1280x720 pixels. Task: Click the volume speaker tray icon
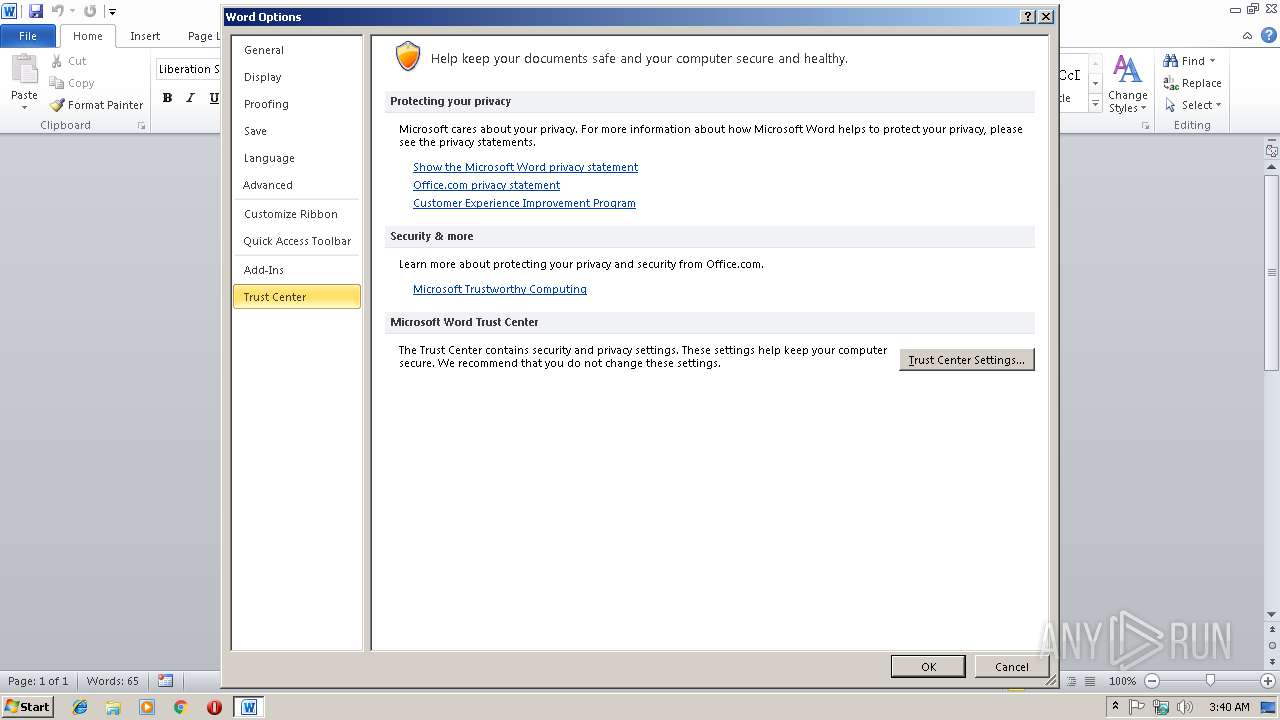click(1185, 707)
